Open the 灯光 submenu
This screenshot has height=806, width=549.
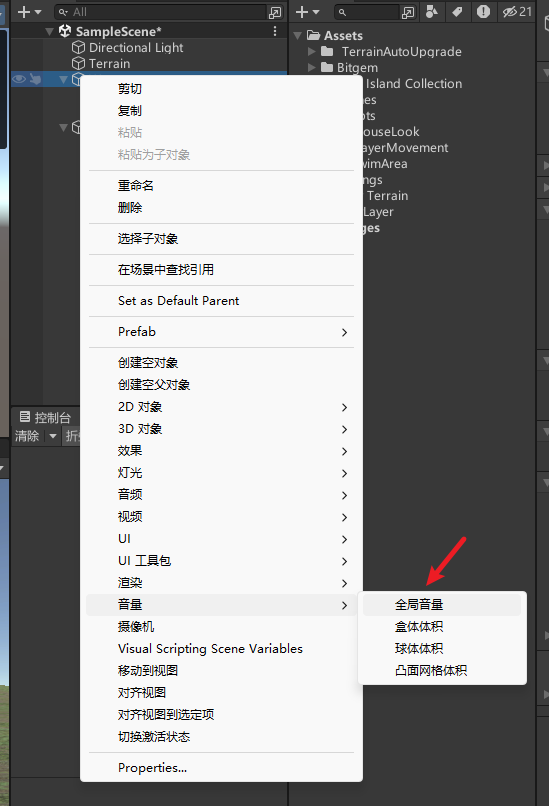[222, 473]
